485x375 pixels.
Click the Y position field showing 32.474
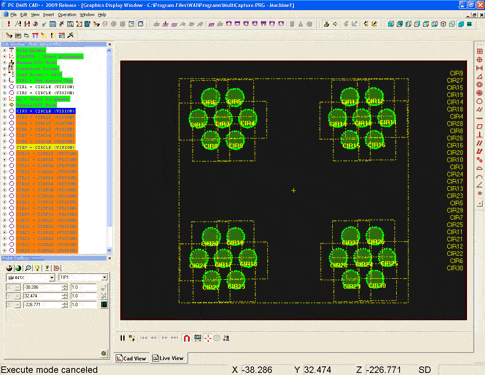tap(42, 296)
